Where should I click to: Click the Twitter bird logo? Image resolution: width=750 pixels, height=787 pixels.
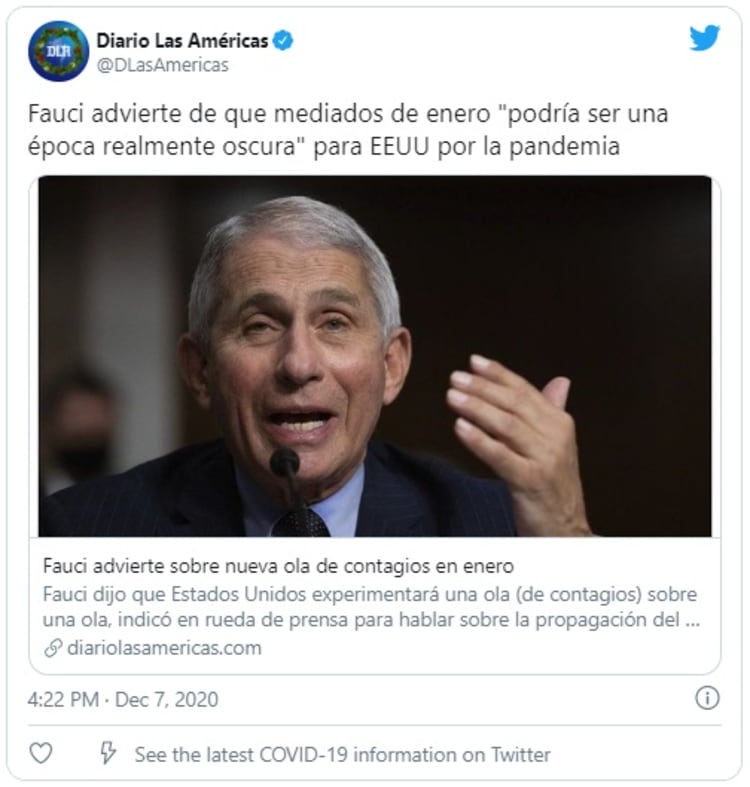(x=704, y=38)
